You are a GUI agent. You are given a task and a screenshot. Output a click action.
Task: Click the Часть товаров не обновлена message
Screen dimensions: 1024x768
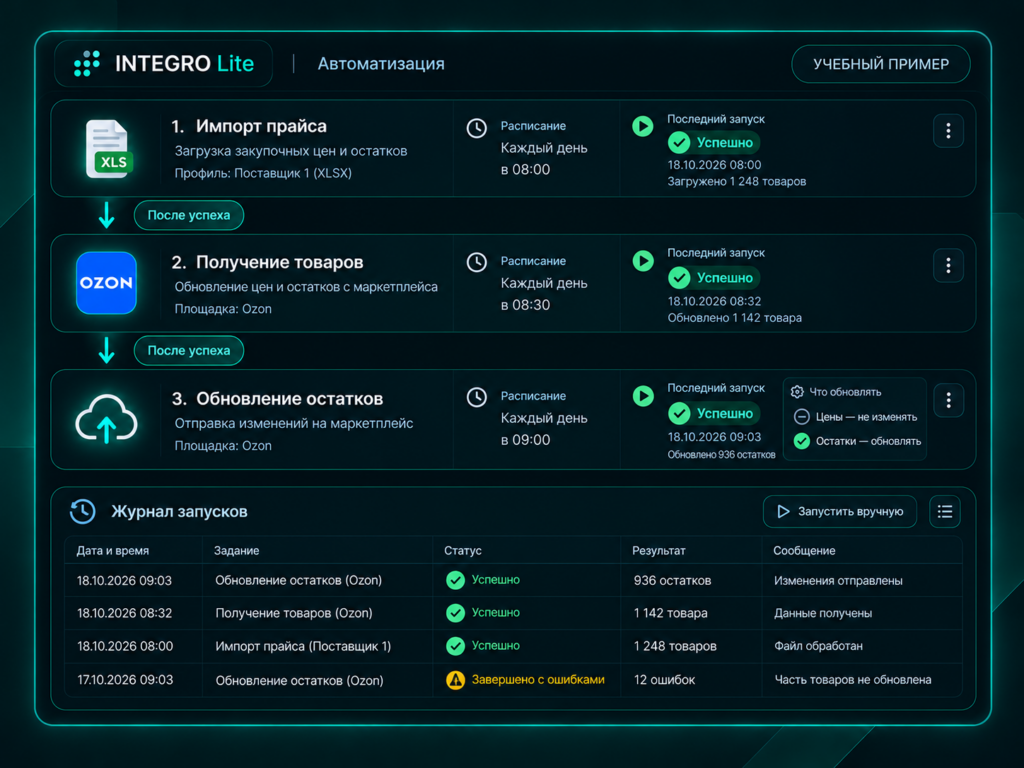[x=853, y=680]
